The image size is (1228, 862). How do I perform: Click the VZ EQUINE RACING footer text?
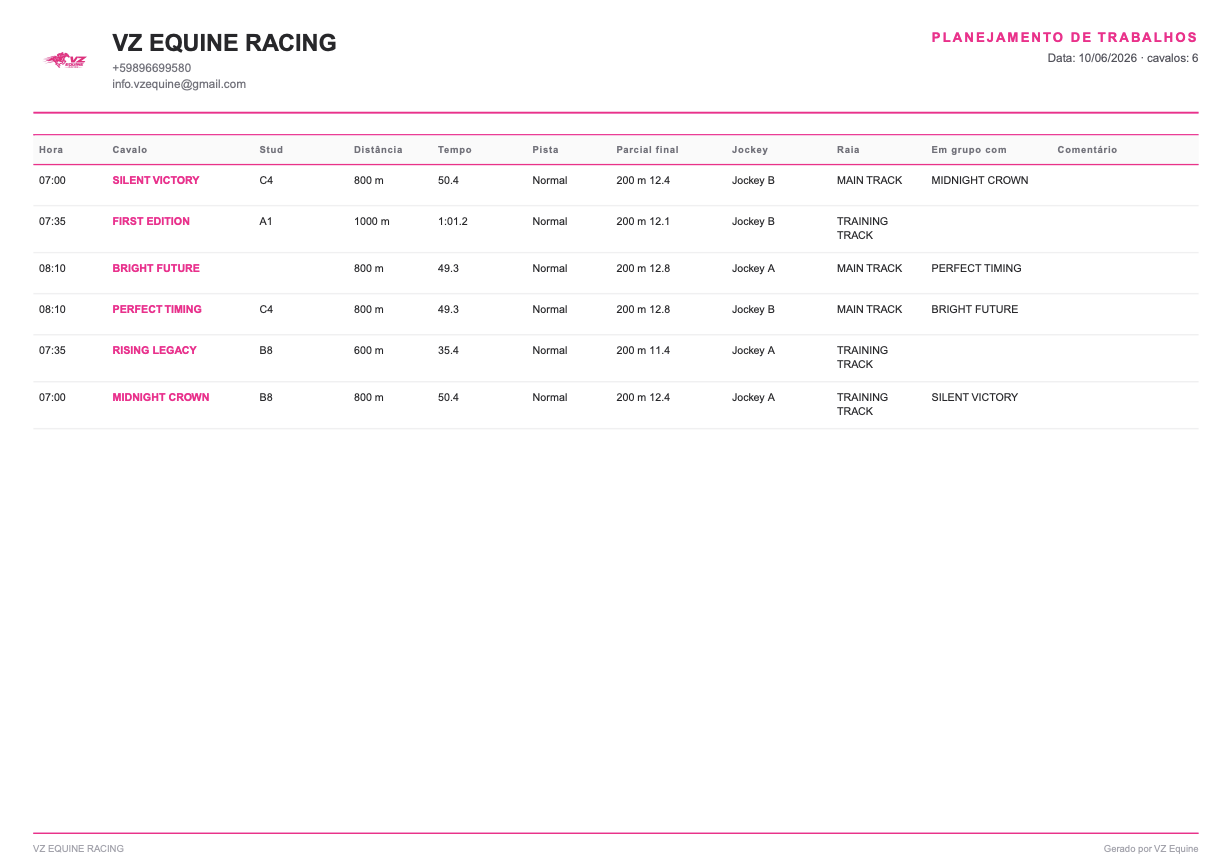tap(79, 848)
